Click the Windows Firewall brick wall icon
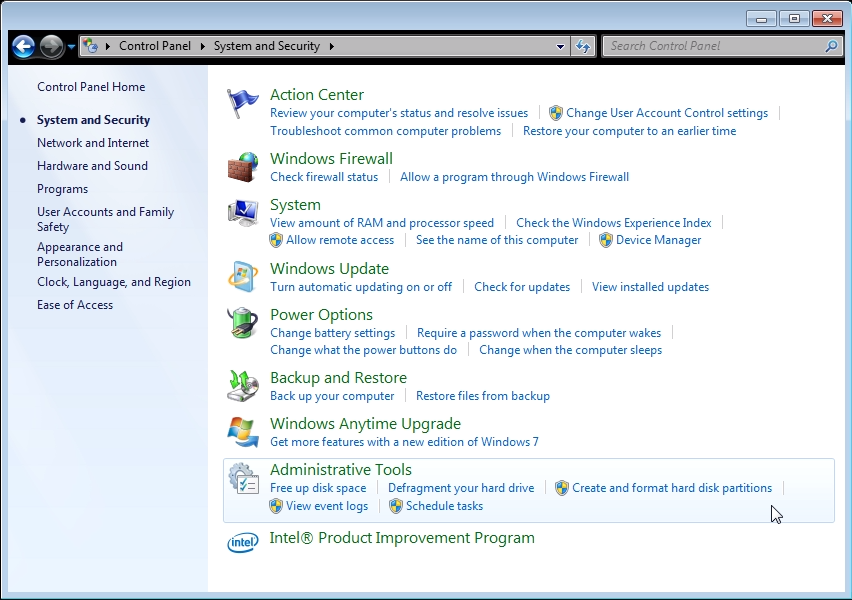 [243, 167]
